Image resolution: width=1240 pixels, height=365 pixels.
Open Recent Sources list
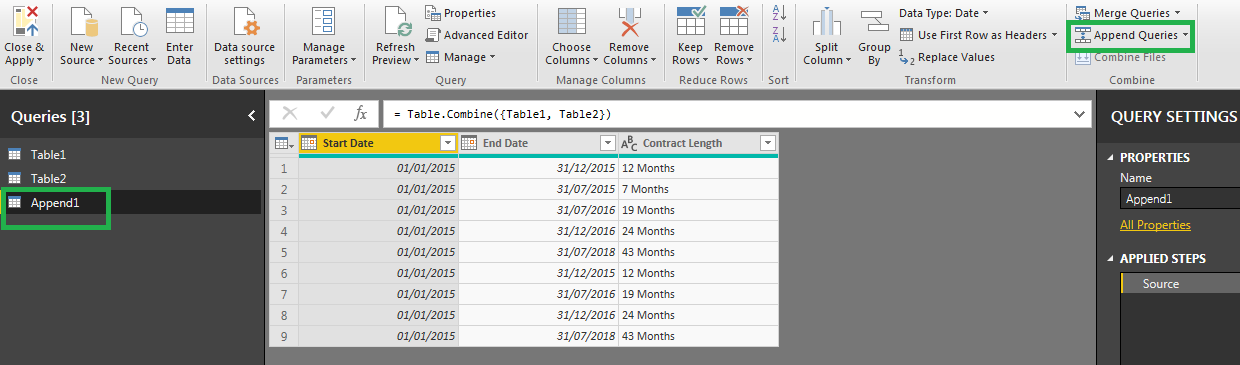point(131,35)
